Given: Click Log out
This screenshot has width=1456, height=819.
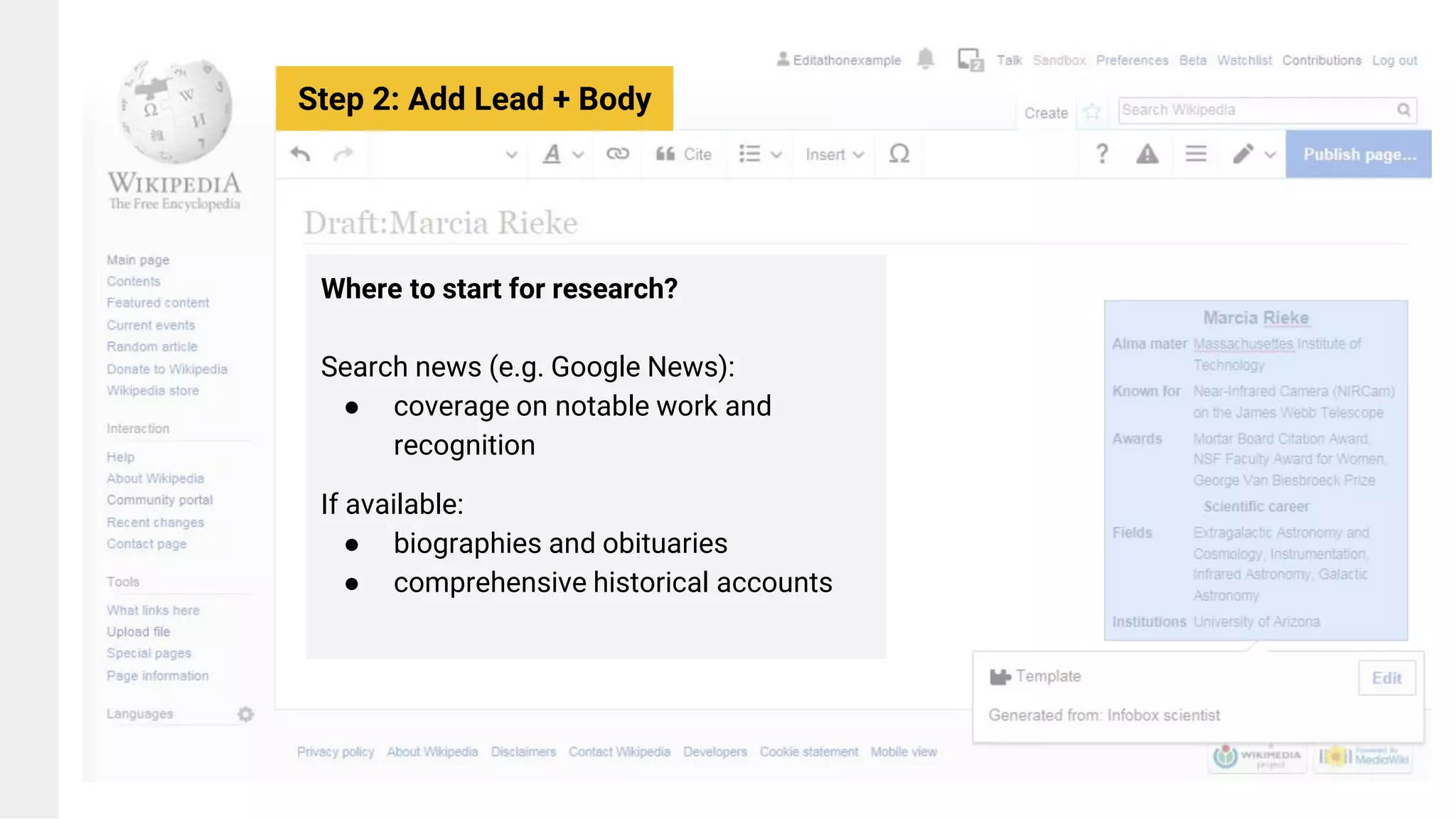Looking at the screenshot, I should [x=1394, y=60].
